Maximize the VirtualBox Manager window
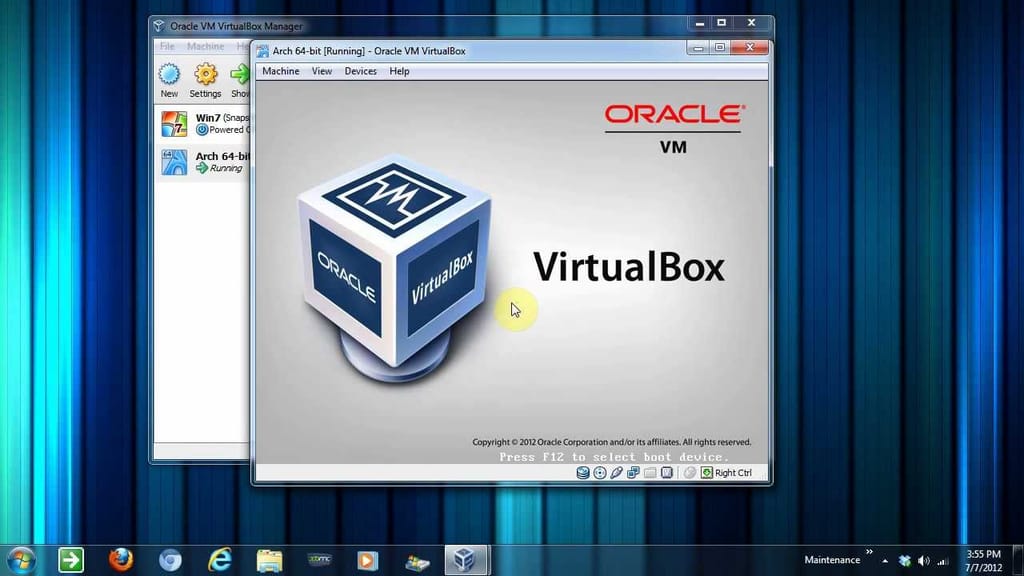This screenshot has height=576, width=1024. tap(722, 23)
